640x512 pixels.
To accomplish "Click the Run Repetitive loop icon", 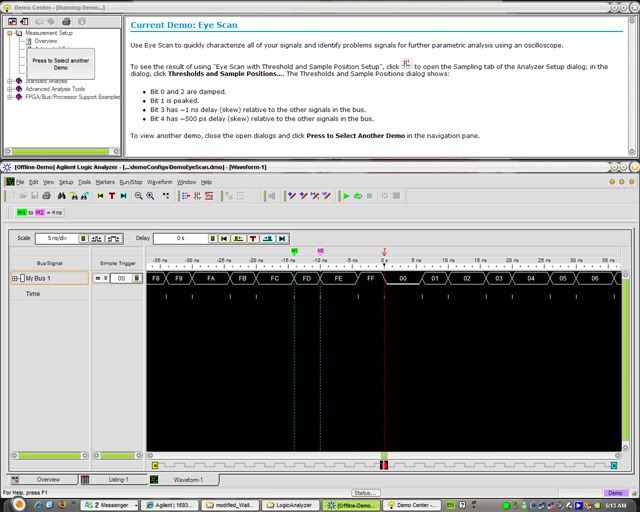I will coord(358,196).
